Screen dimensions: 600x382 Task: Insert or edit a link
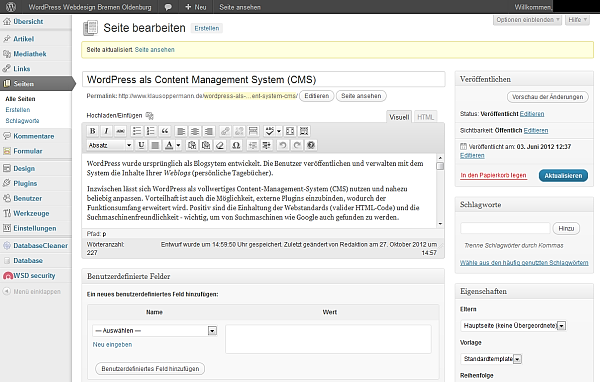(x=225, y=131)
